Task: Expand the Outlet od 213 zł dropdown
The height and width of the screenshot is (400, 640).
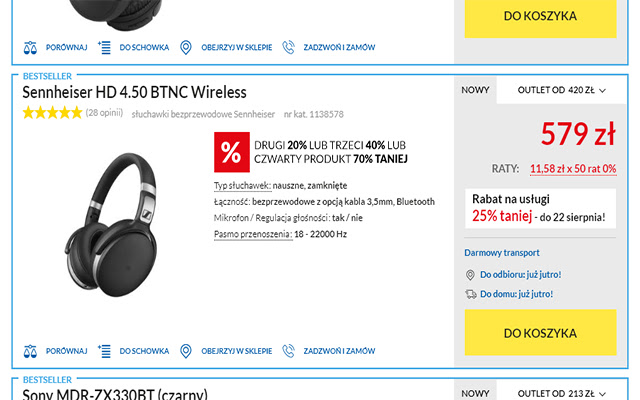Action: pyautogui.click(x=561, y=393)
